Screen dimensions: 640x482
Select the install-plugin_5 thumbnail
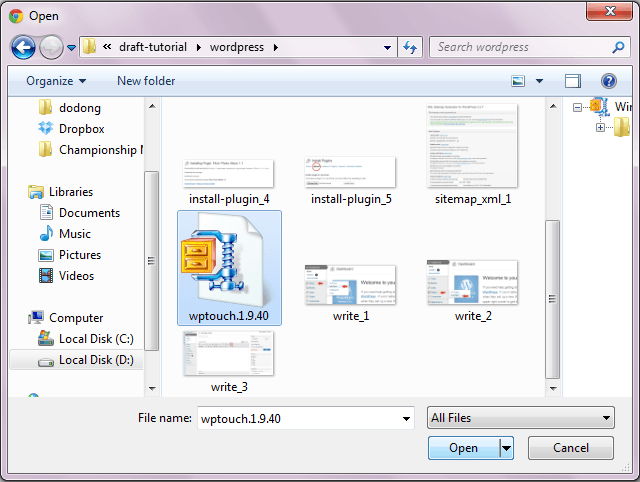350,172
